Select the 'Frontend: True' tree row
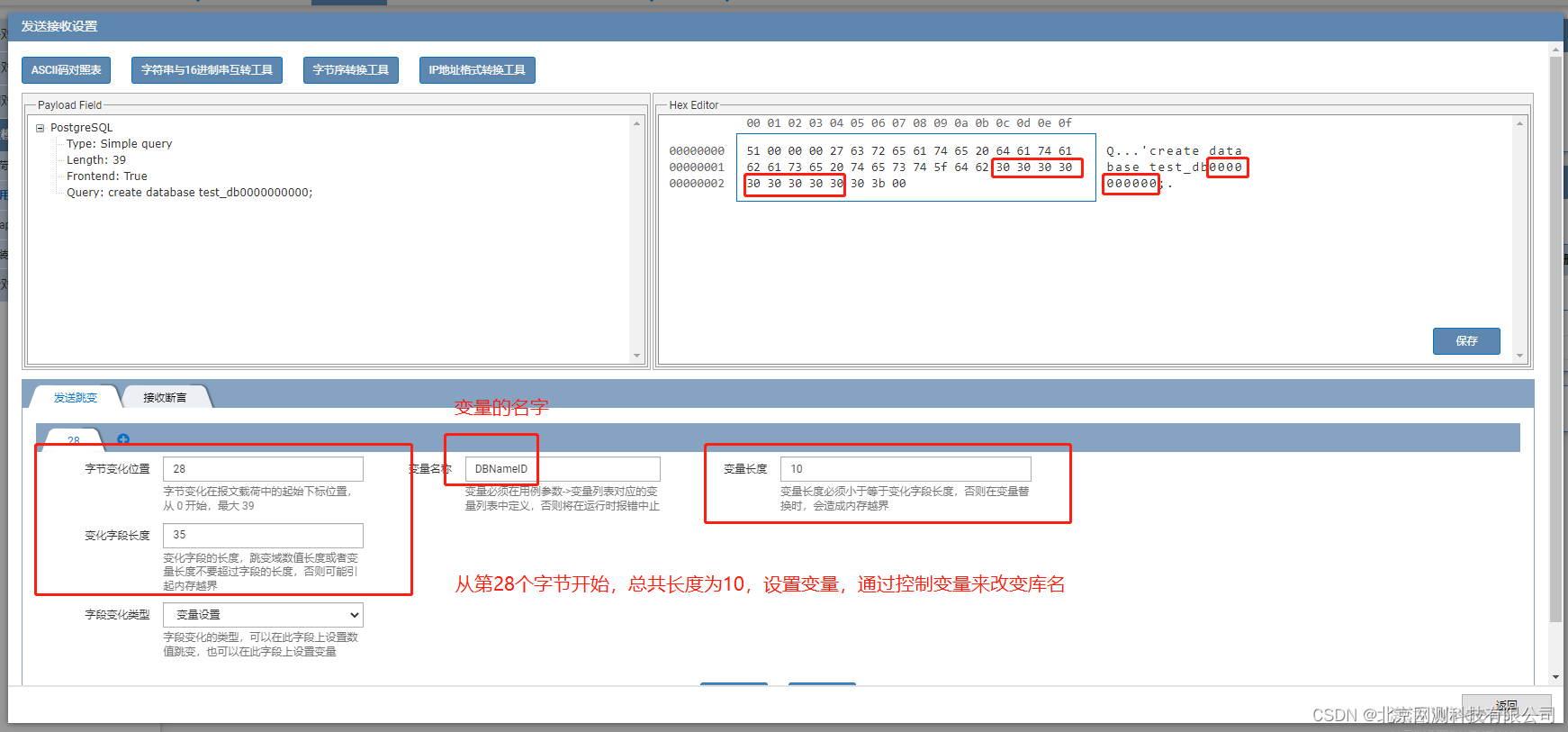The image size is (1568, 732). tap(106, 176)
